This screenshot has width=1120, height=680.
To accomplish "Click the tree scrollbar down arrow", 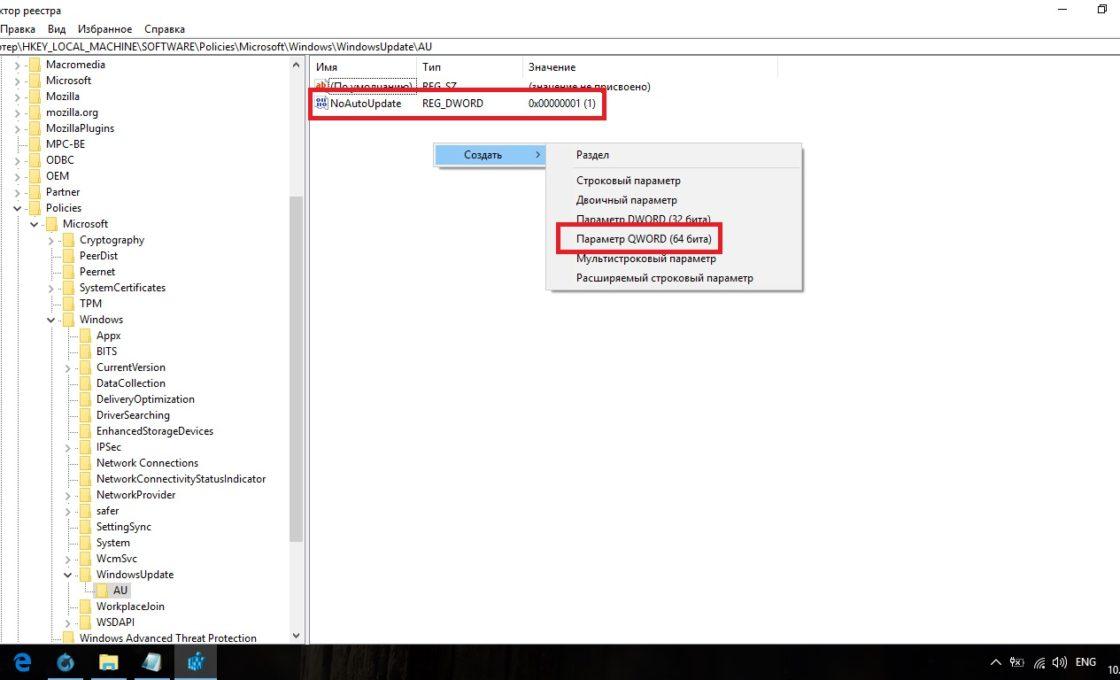I will [296, 636].
